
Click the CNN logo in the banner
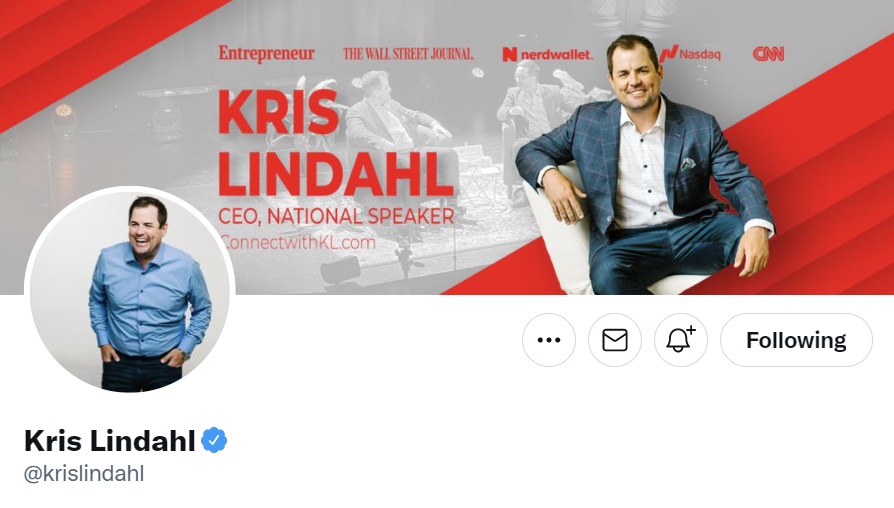768,54
